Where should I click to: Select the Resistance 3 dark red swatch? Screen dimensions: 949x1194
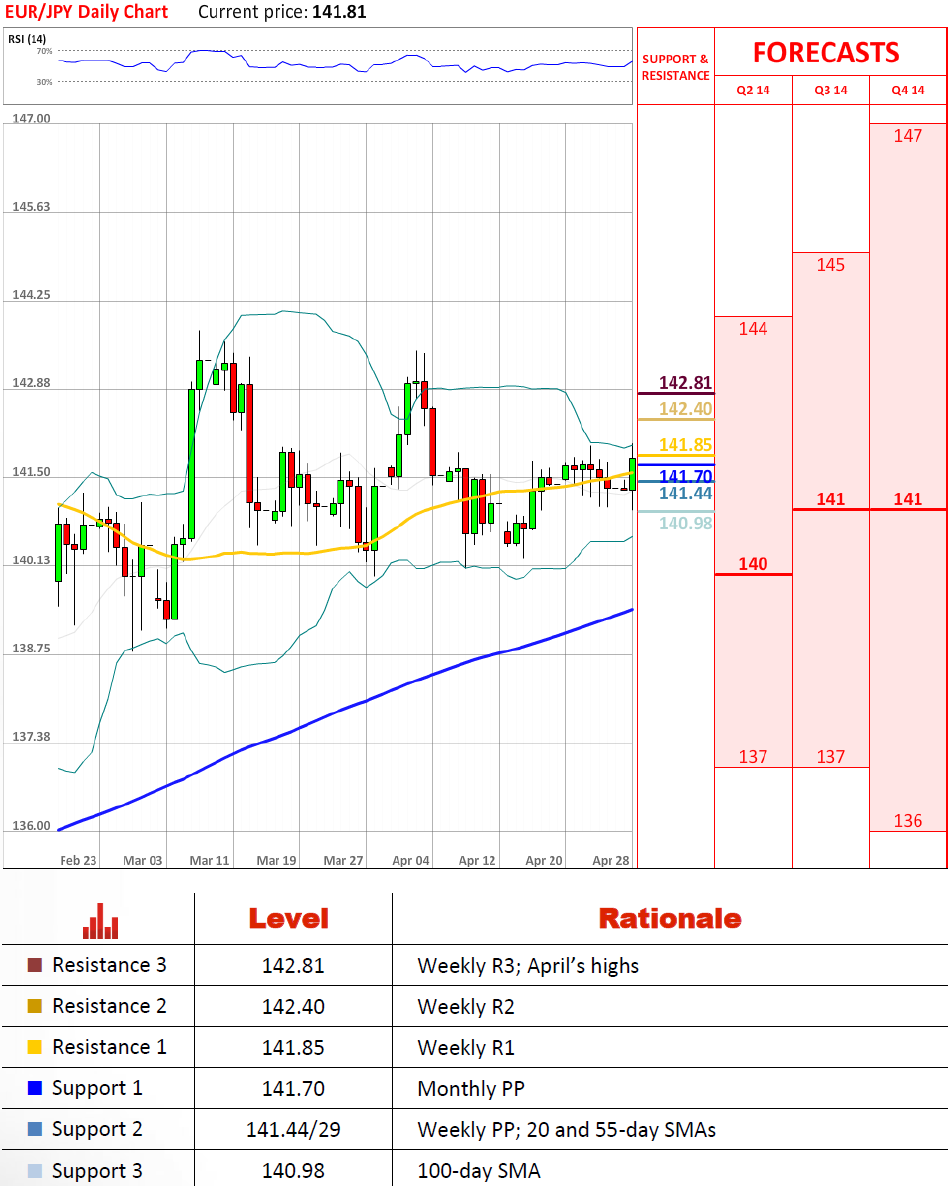(x=35, y=966)
